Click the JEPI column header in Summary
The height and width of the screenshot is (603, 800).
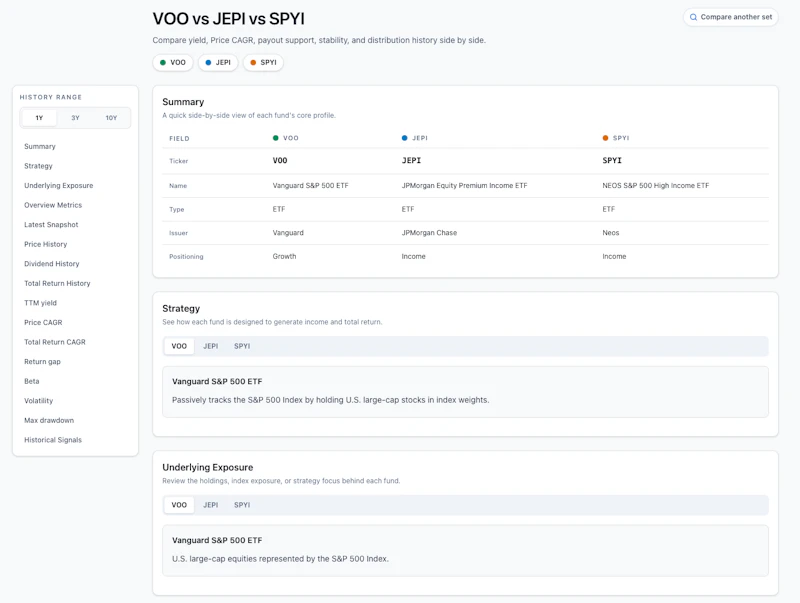click(x=415, y=138)
